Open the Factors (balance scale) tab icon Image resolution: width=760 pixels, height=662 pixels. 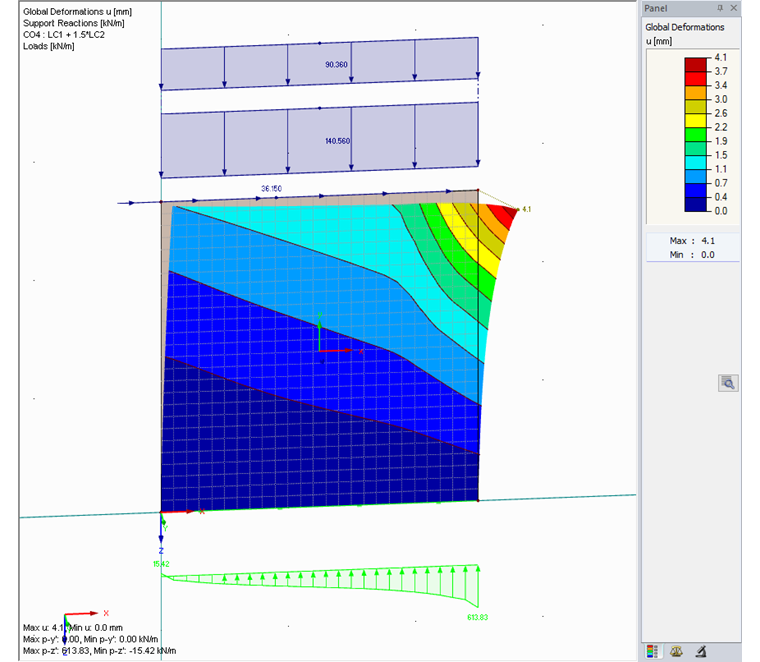(677, 651)
